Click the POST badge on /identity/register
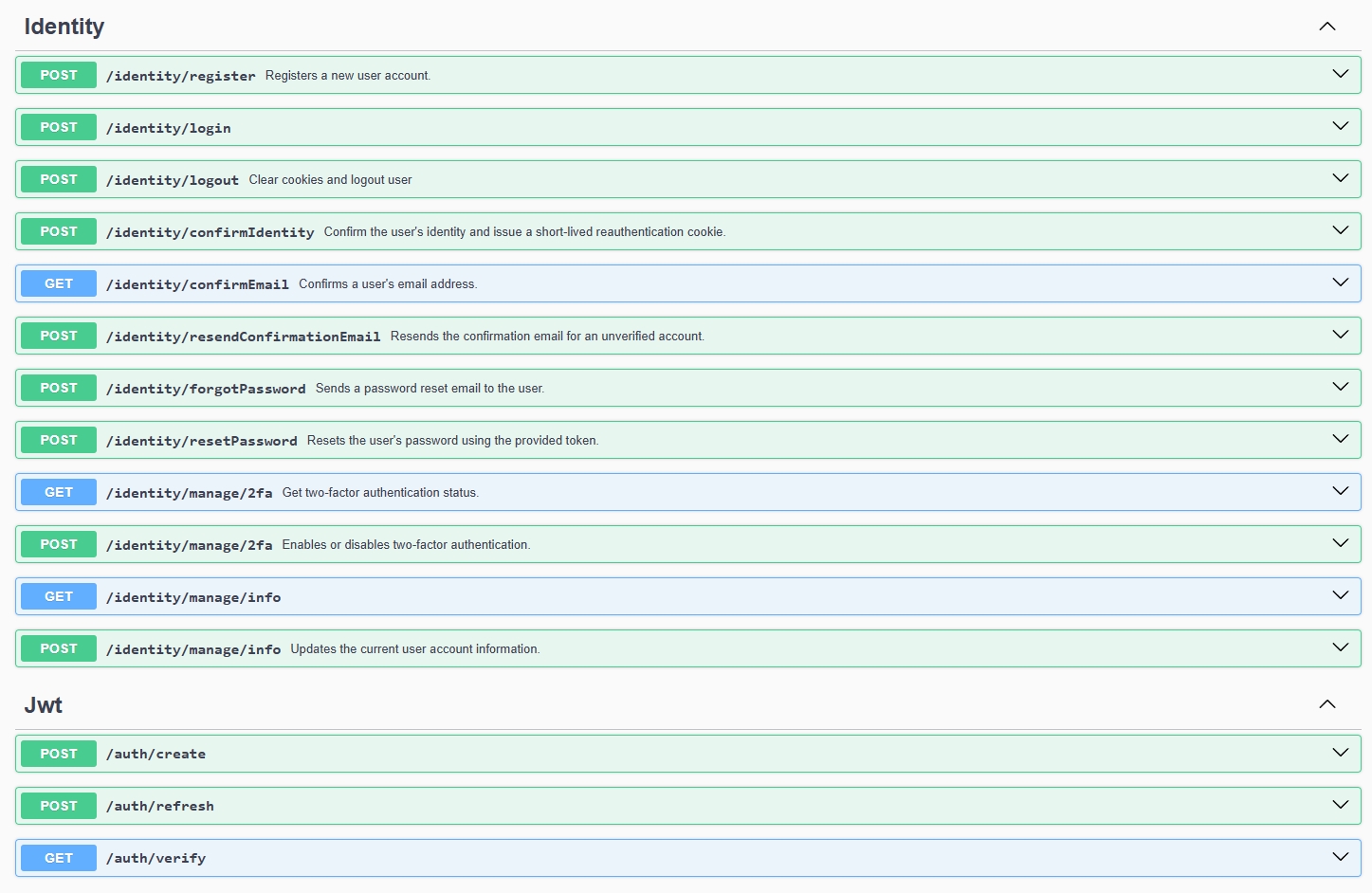The width and height of the screenshot is (1372, 893). (58, 74)
